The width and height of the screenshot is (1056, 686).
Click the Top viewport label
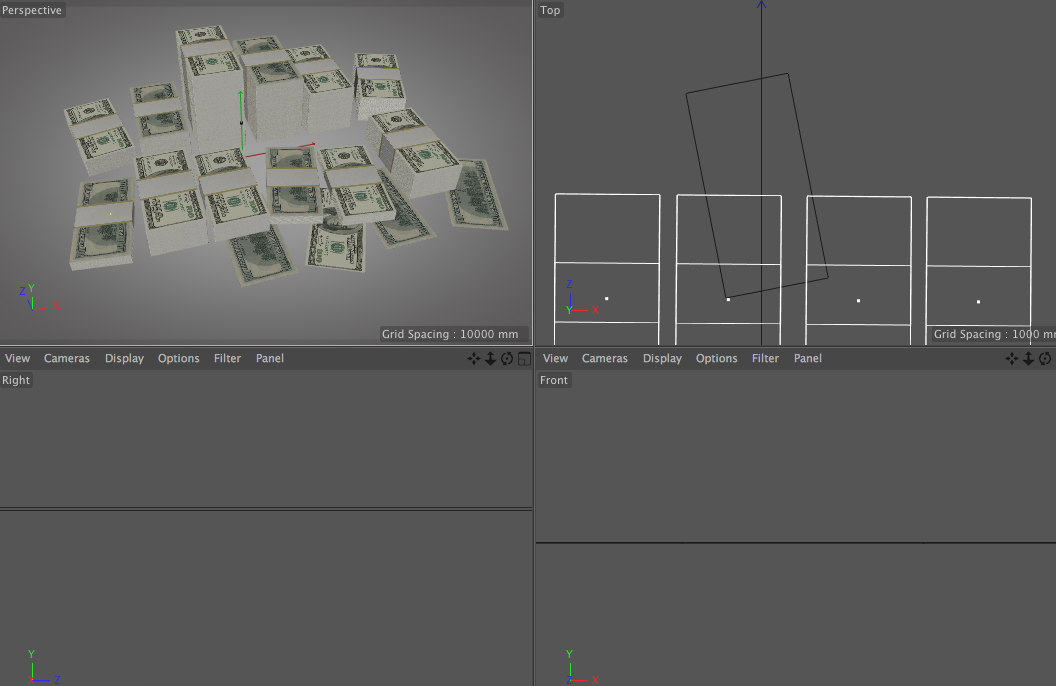click(550, 10)
